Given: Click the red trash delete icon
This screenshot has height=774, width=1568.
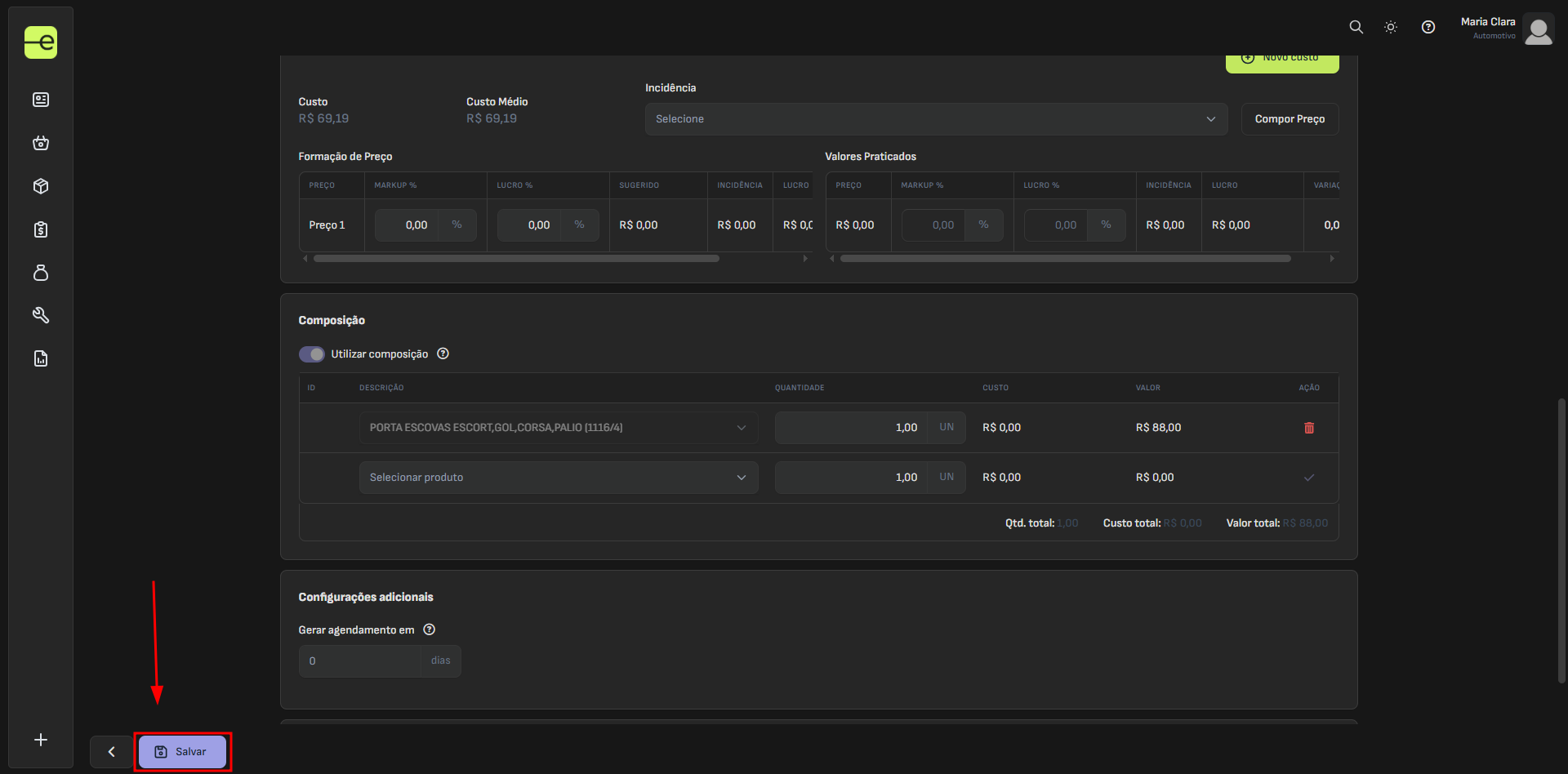Looking at the screenshot, I should [1308, 428].
